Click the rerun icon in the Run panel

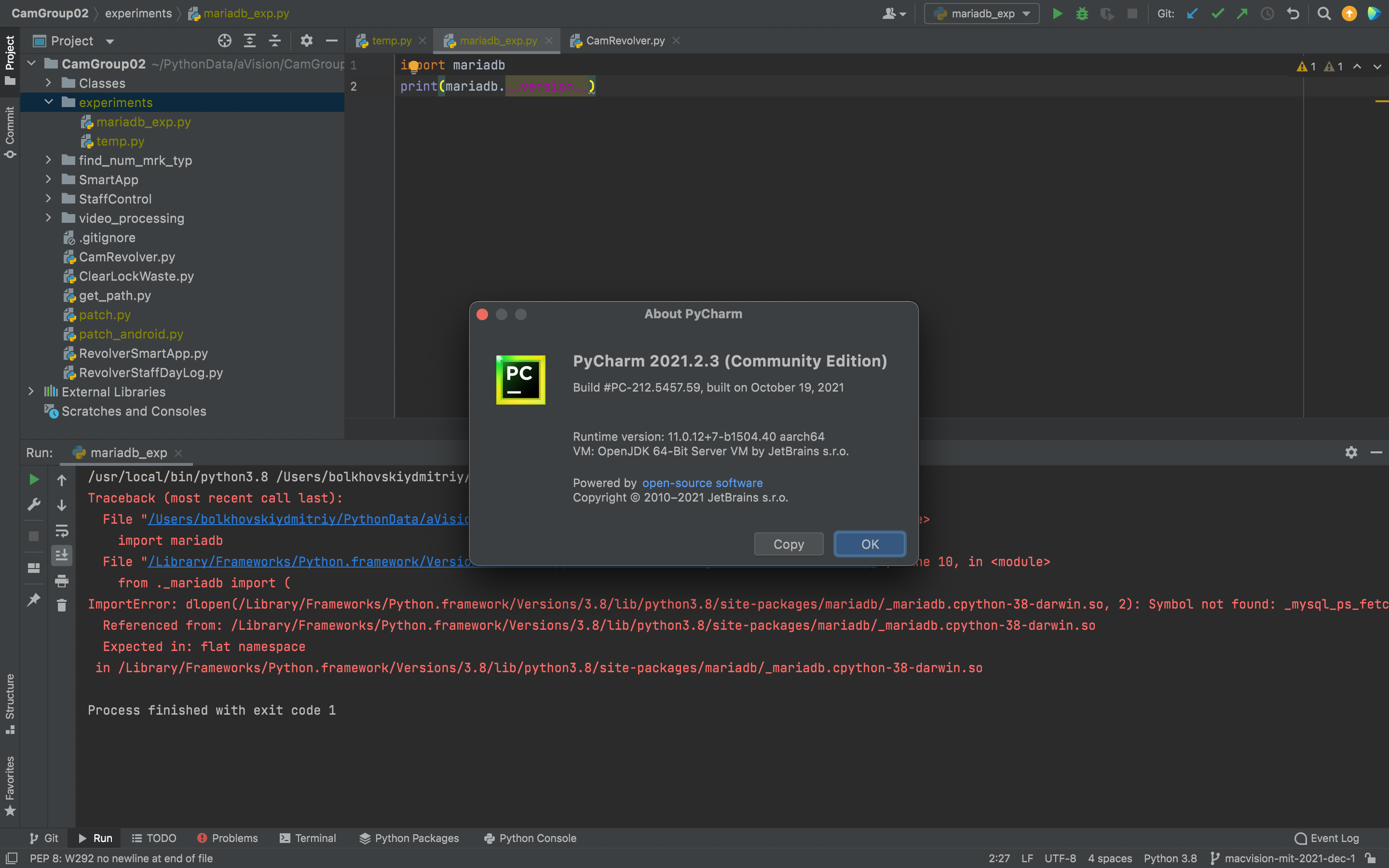pos(34,479)
